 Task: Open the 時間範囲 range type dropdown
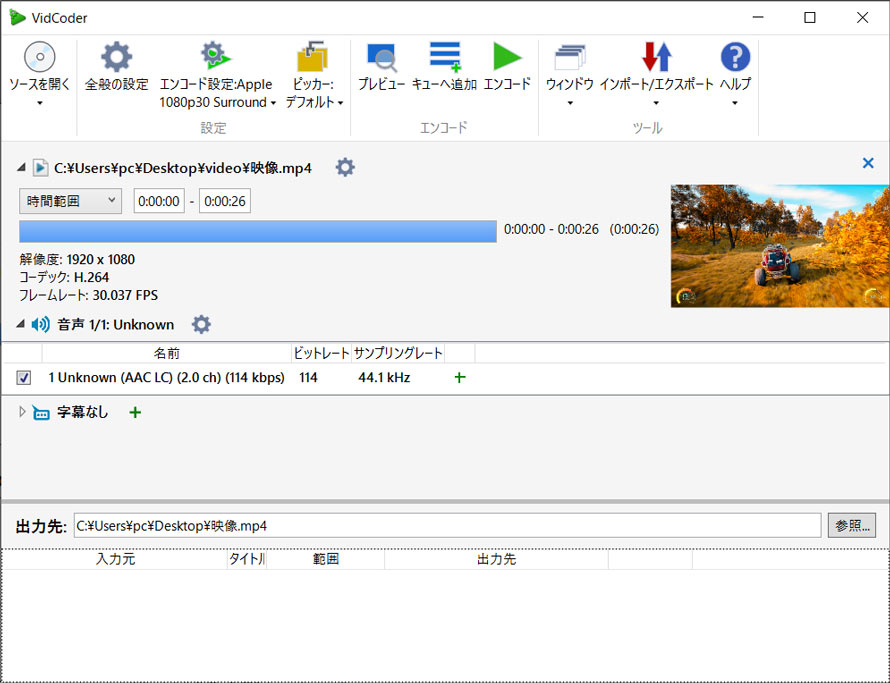70,201
